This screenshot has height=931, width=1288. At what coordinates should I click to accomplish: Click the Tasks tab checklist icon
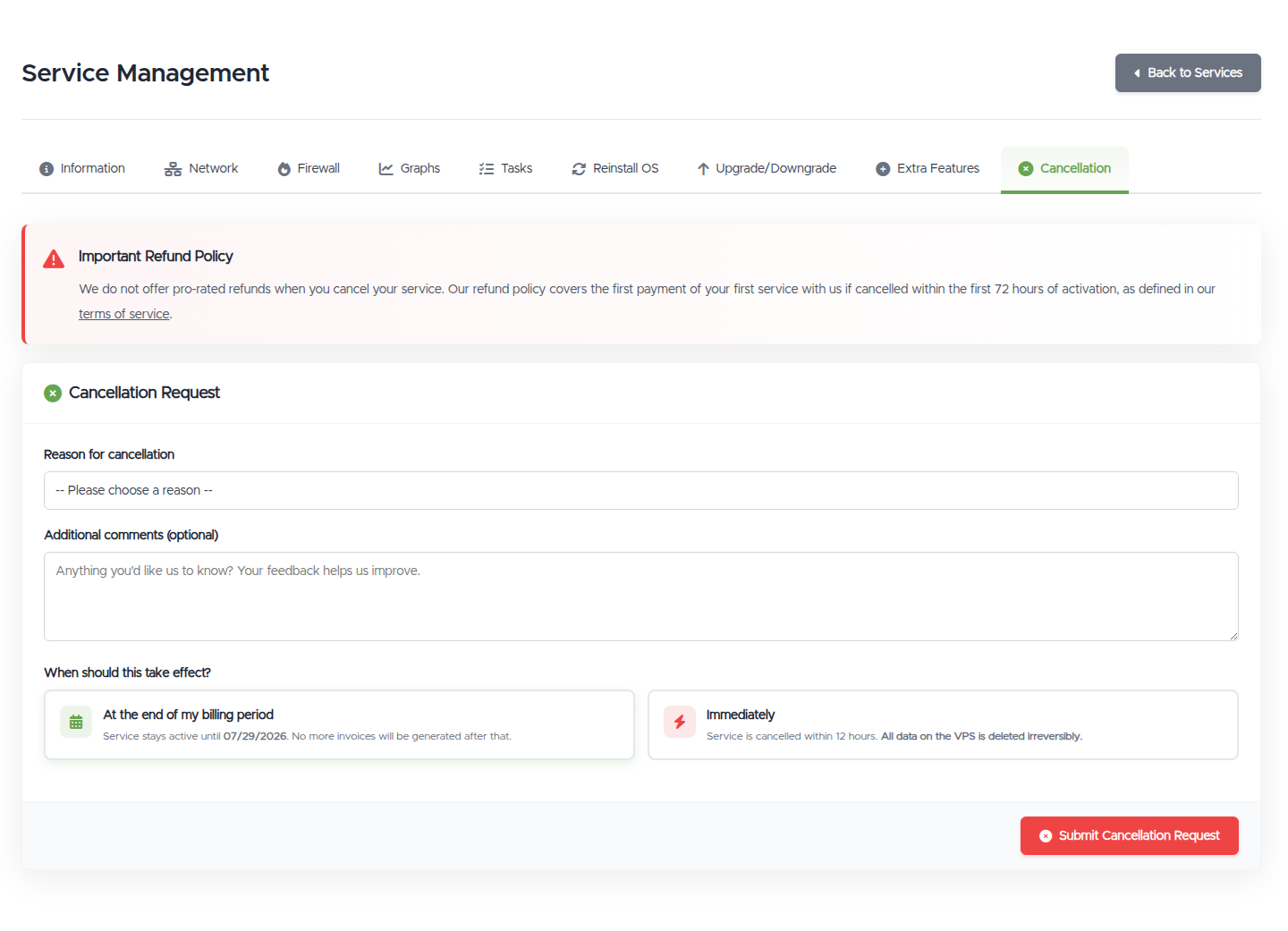tap(487, 169)
